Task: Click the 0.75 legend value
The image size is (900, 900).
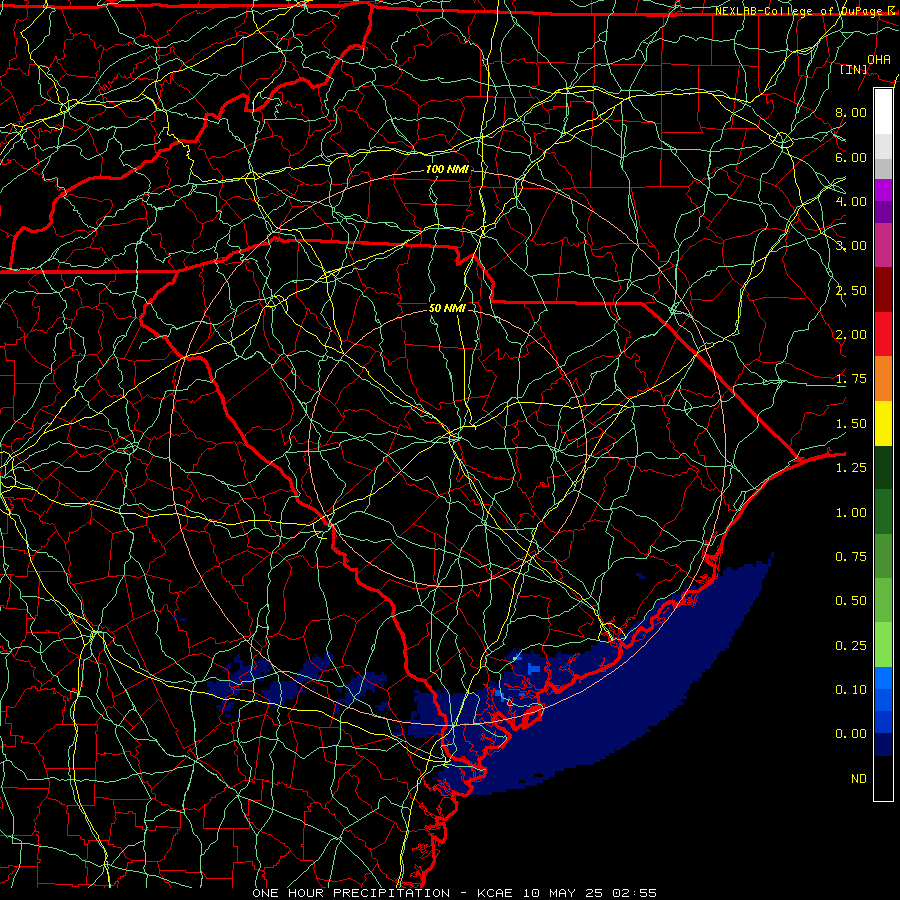Action: tap(851, 557)
